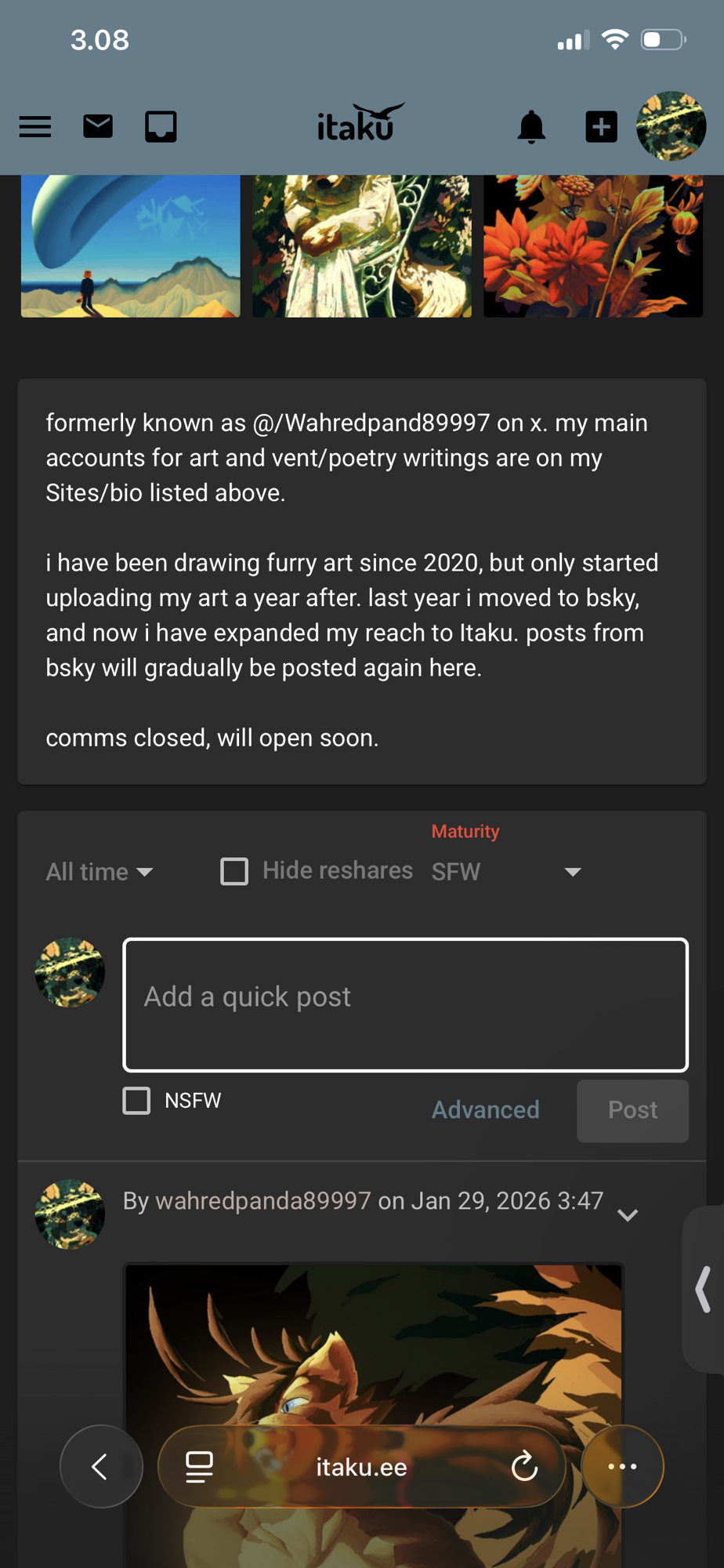The image size is (724, 1568).
Task: Open the hamburger navigation menu
Action: (35, 127)
